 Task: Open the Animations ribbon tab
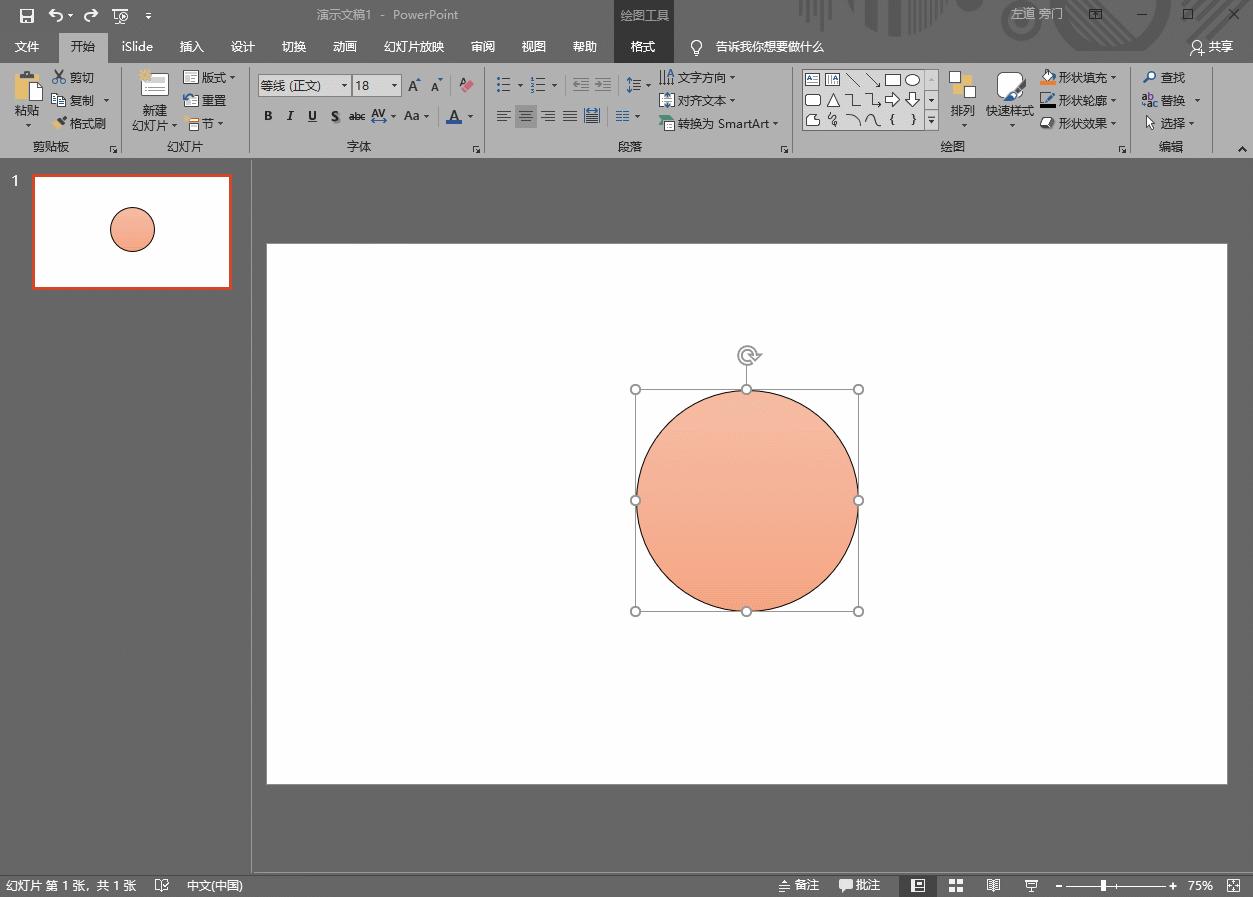[x=345, y=47]
